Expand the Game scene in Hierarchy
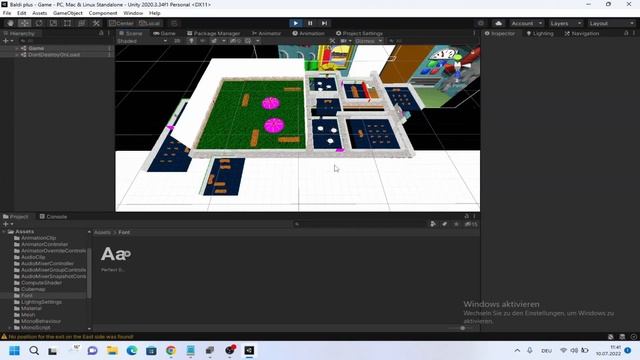This screenshot has width=640, height=360. pos(17,48)
